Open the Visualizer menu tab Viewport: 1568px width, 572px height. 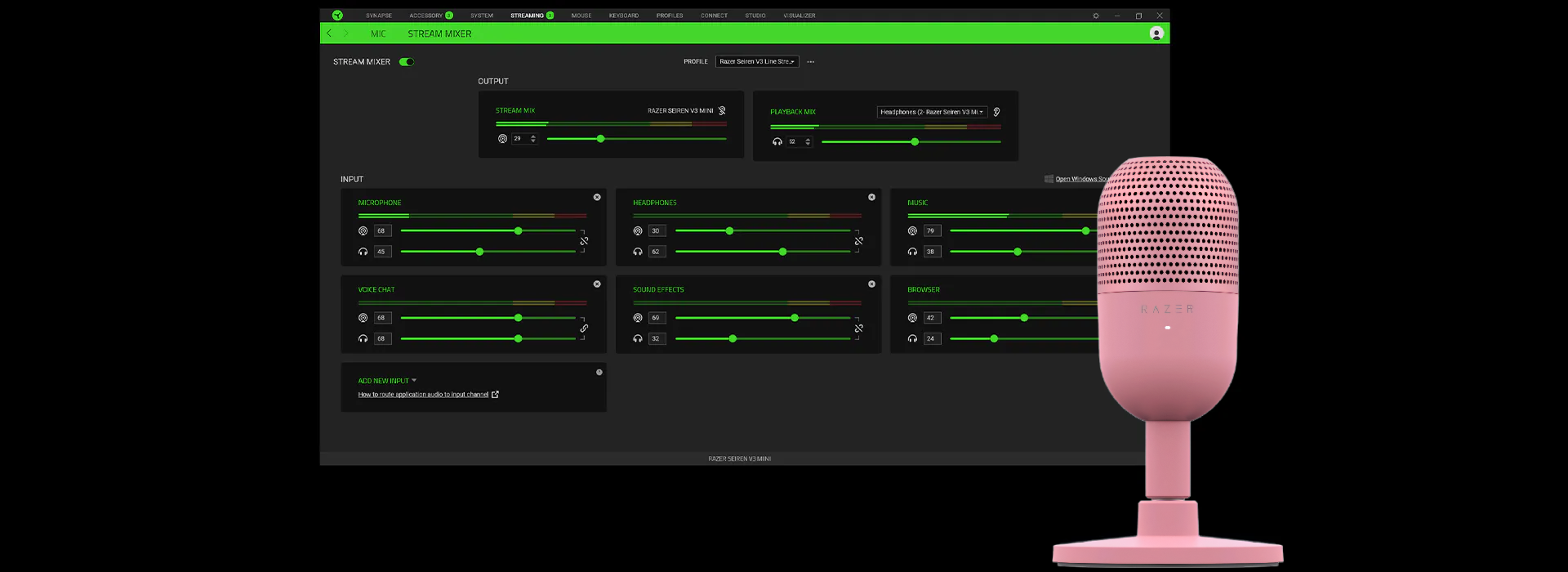coord(799,16)
